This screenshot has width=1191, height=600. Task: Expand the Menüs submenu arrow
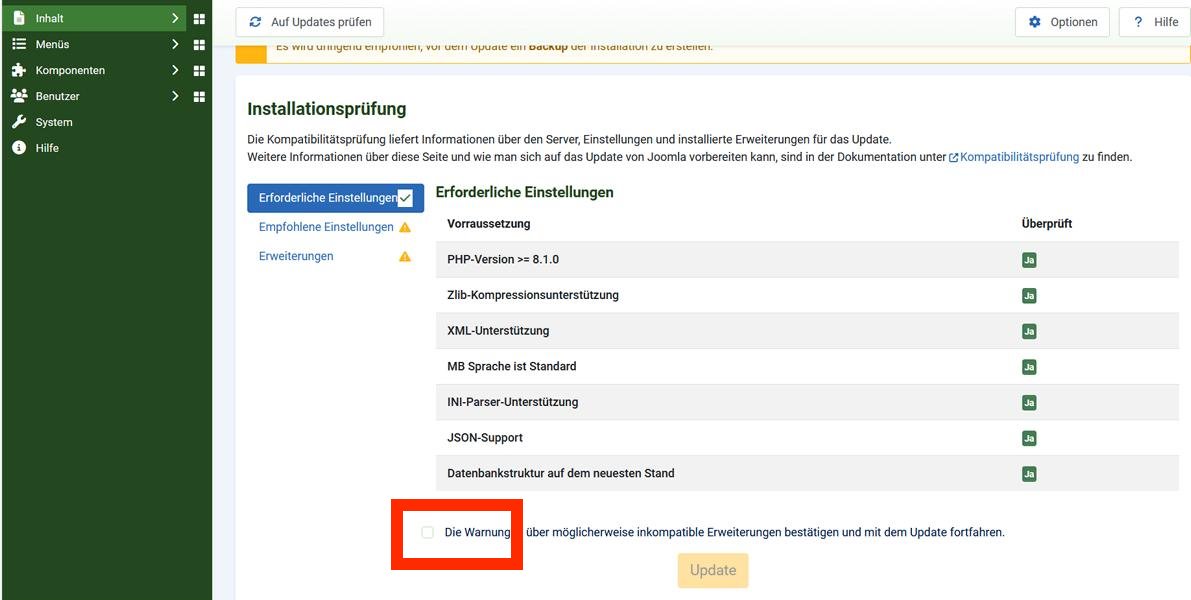(x=174, y=43)
